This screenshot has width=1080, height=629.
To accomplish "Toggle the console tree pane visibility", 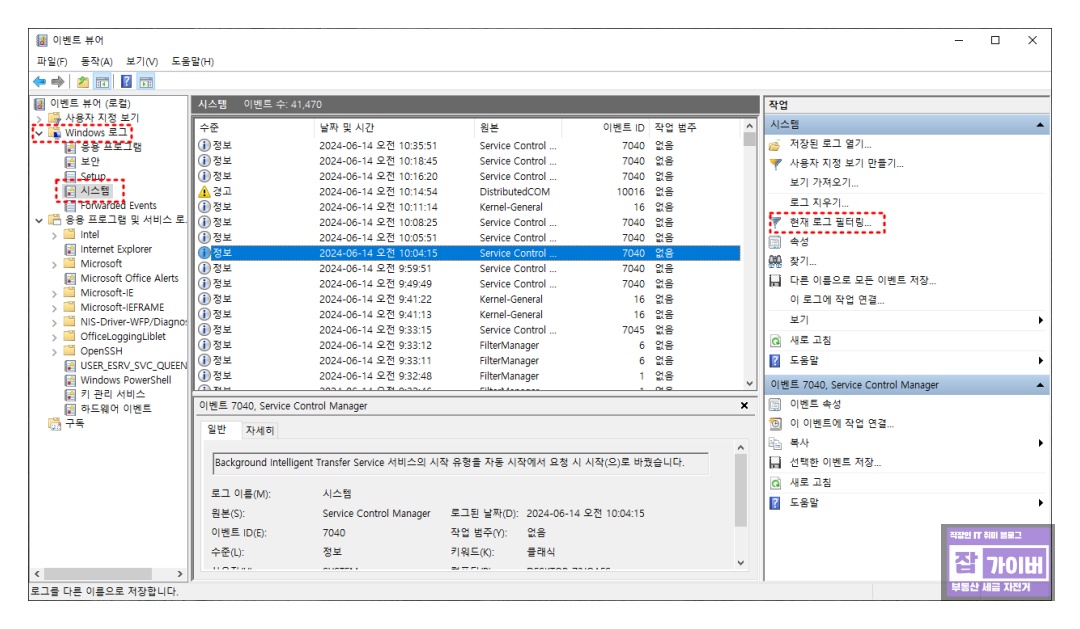I will coord(101,84).
